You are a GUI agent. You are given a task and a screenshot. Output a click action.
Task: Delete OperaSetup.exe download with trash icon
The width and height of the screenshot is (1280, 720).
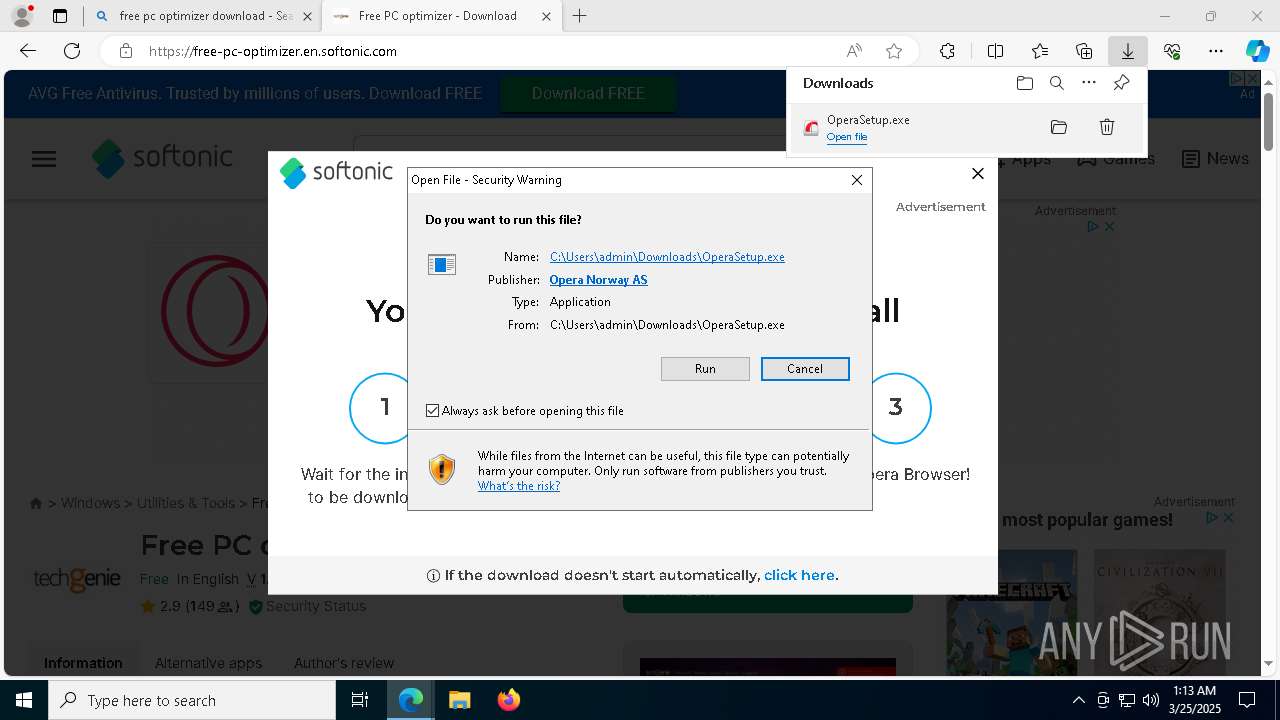(1107, 127)
